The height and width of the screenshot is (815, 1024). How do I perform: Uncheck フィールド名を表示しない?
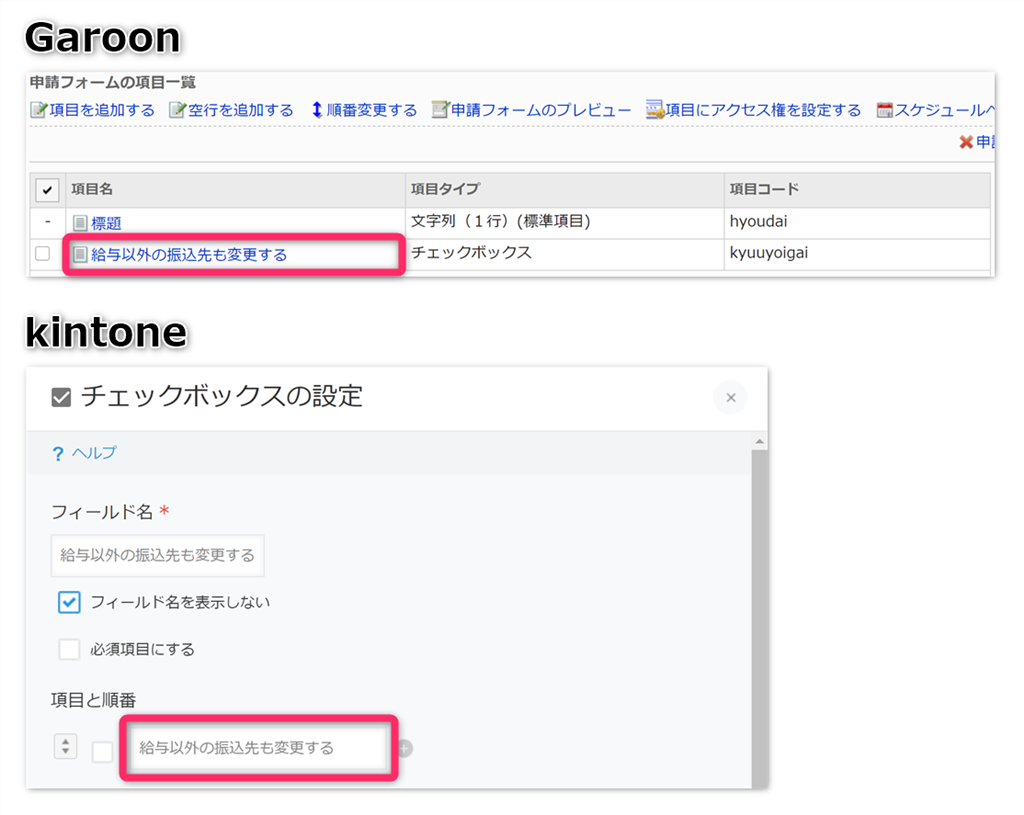pos(69,602)
